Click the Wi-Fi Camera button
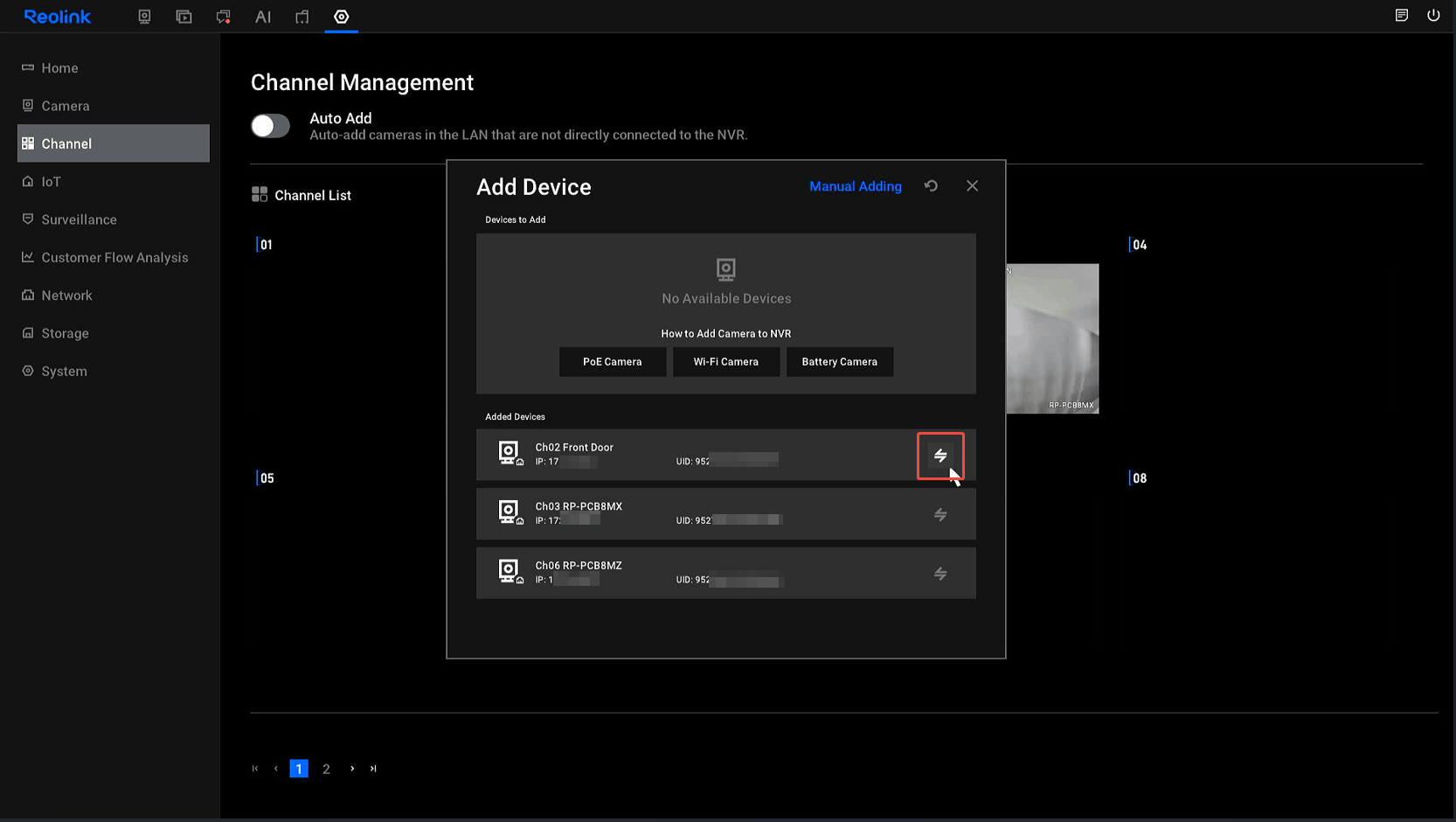 (726, 362)
